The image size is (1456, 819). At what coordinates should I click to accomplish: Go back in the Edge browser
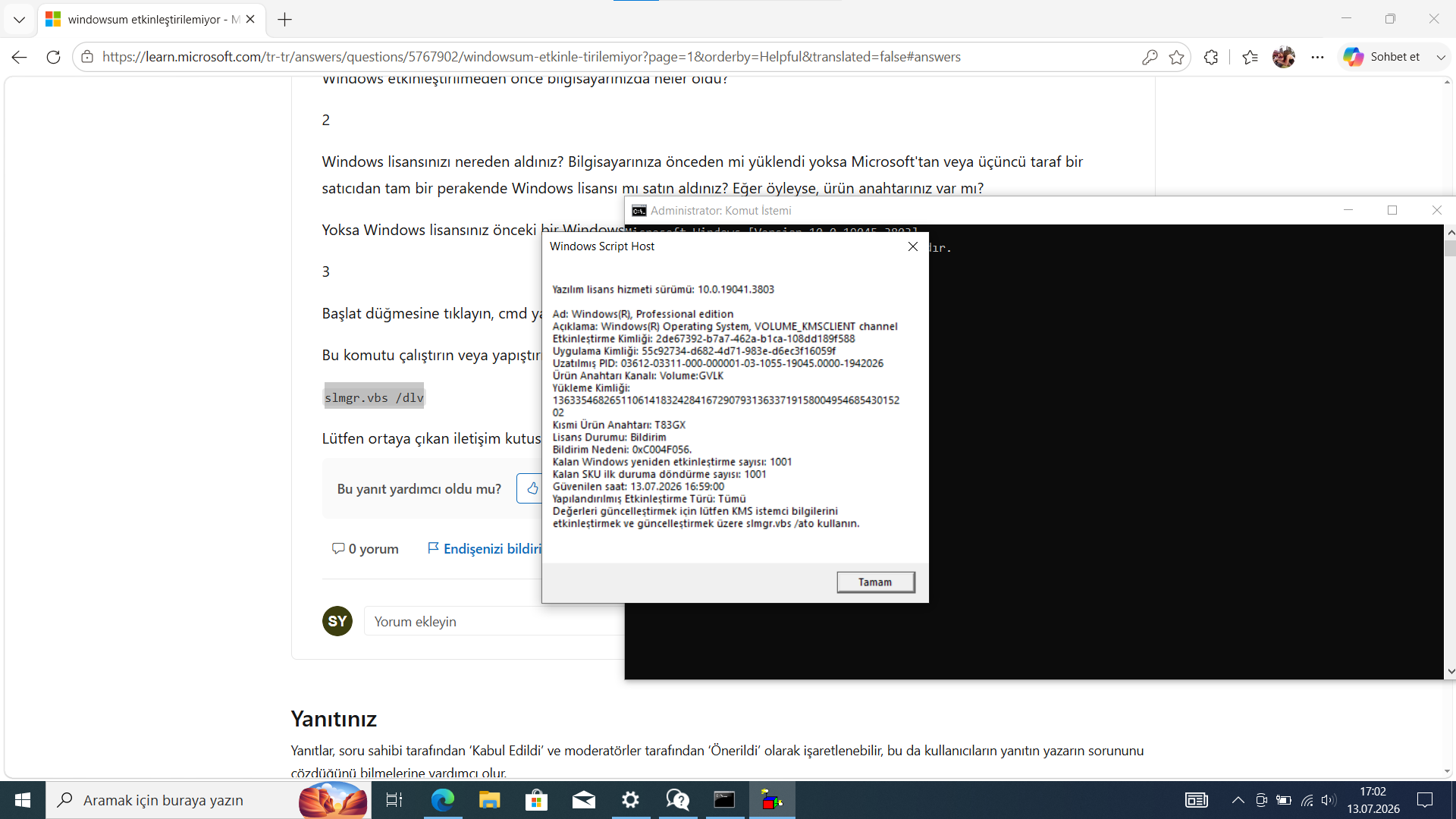coord(20,57)
